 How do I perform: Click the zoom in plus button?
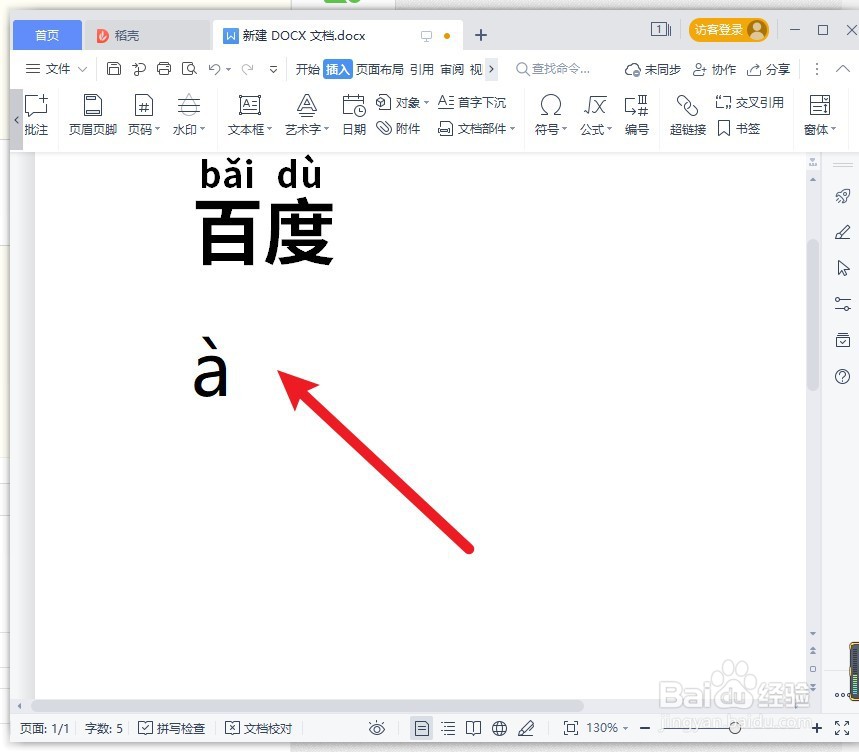(816, 728)
